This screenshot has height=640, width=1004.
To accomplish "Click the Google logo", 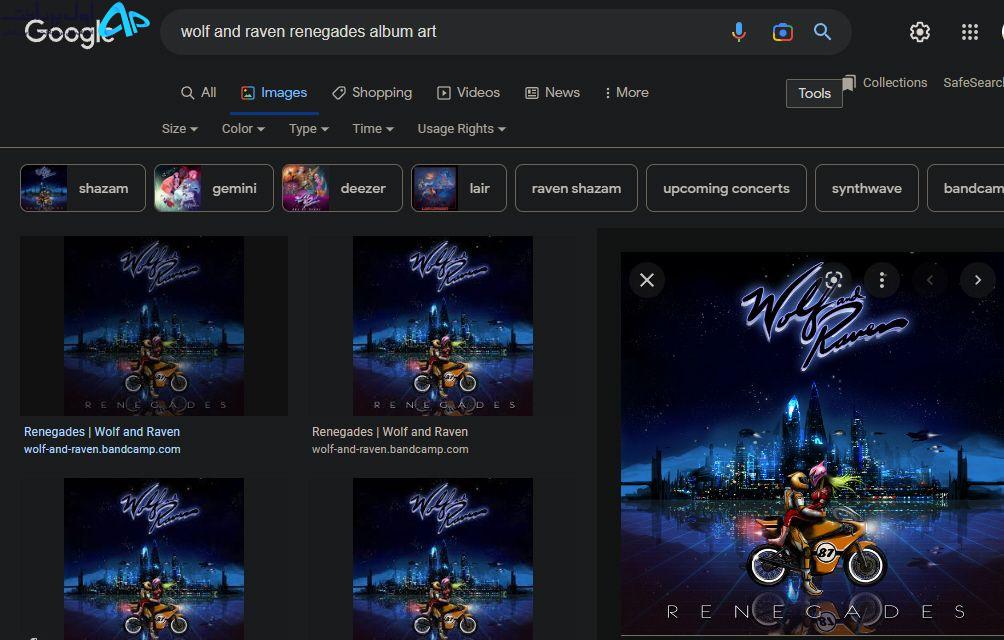I will (69, 32).
